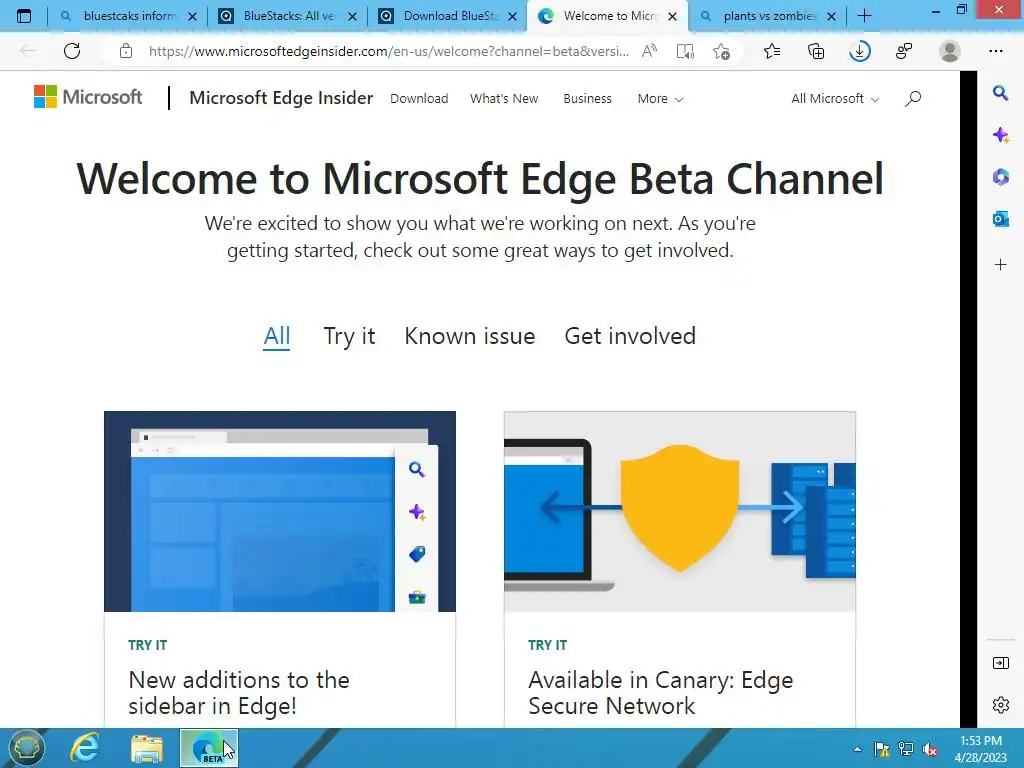The width and height of the screenshot is (1024, 768).
Task: Switch to the bluestcaks information tab
Action: point(127,16)
